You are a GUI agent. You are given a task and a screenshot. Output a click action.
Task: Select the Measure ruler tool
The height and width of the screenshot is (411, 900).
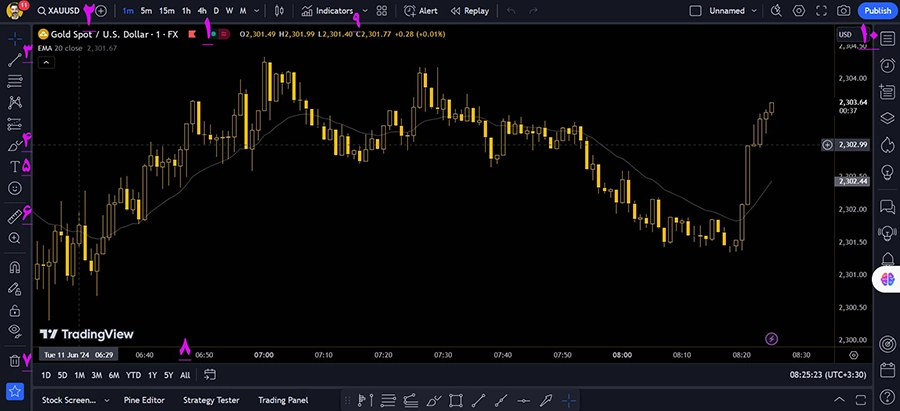click(x=14, y=216)
